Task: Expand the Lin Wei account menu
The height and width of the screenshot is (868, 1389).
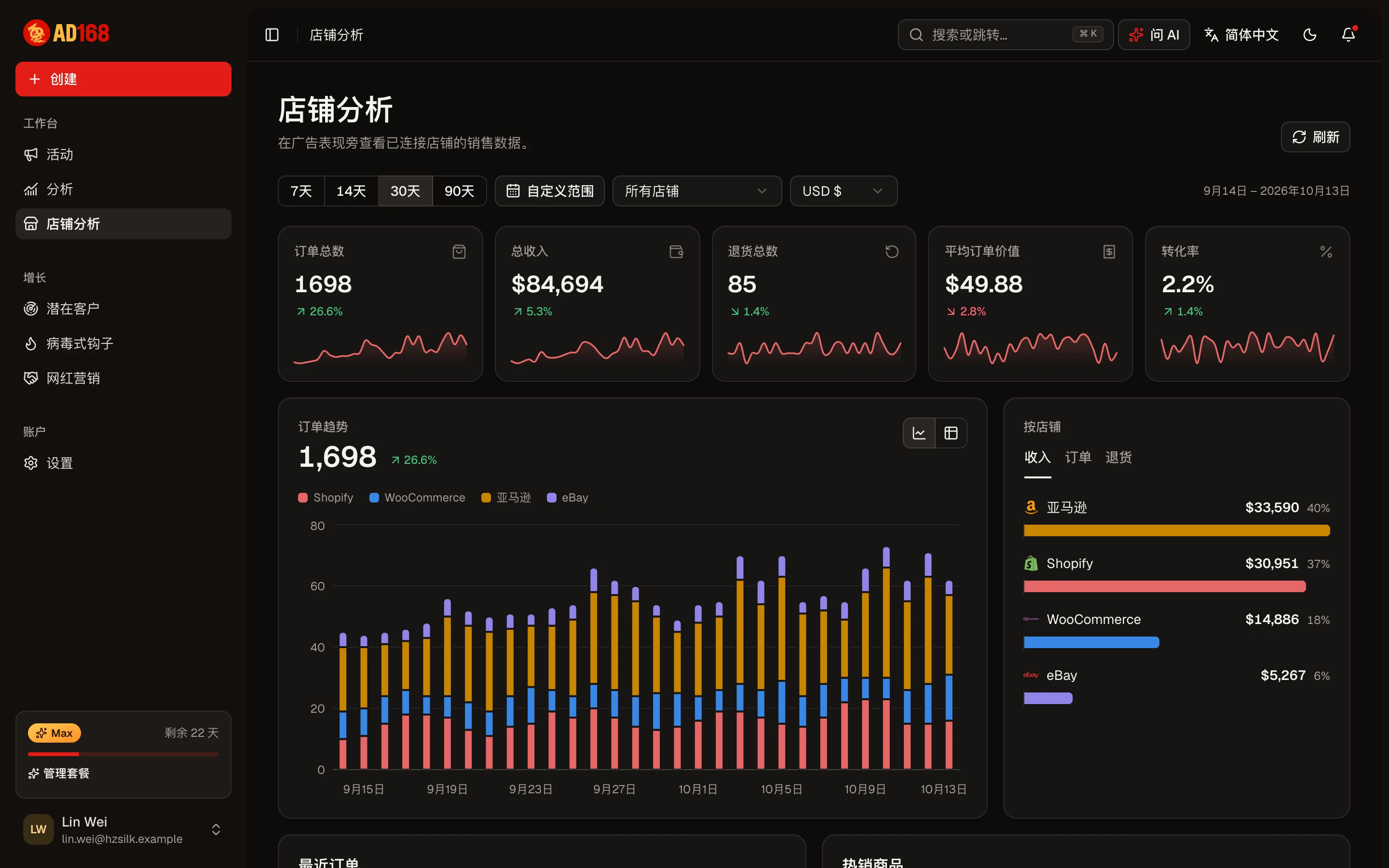Action: [x=123, y=829]
